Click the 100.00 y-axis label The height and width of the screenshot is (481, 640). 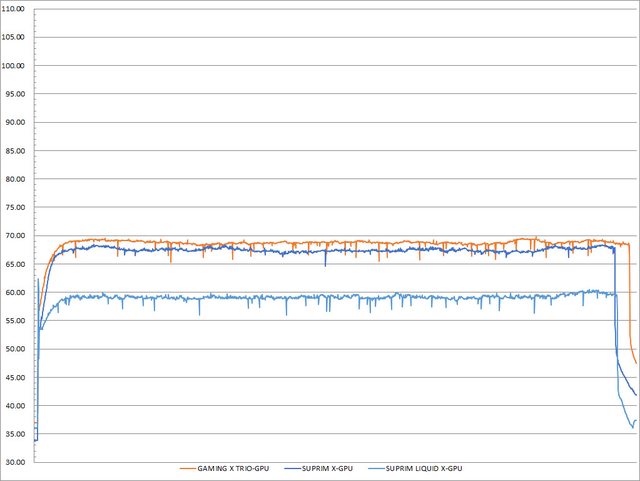(x=18, y=66)
